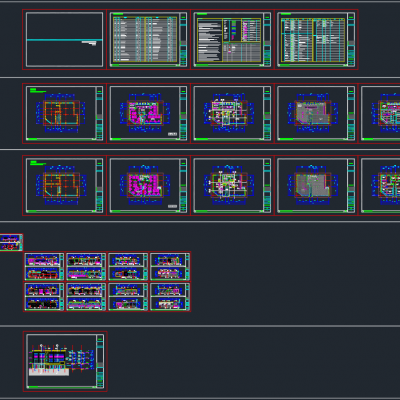Select the cover sheet with cyan horizontal line

pyautogui.click(x=64, y=40)
